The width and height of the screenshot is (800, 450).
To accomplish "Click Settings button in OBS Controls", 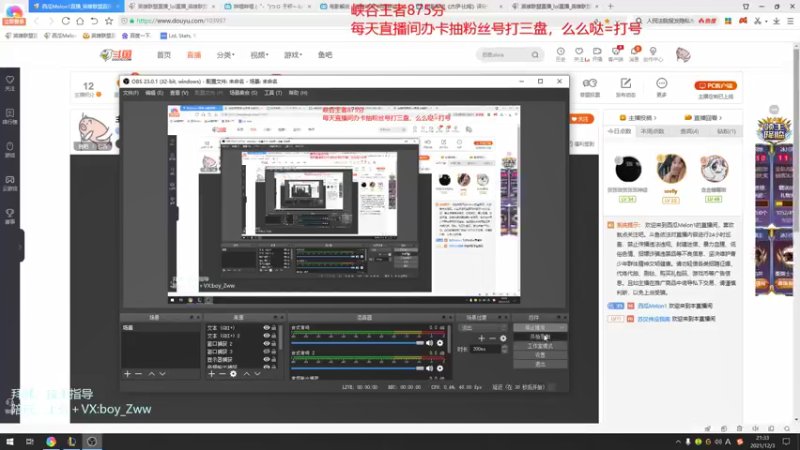I will 540,355.
